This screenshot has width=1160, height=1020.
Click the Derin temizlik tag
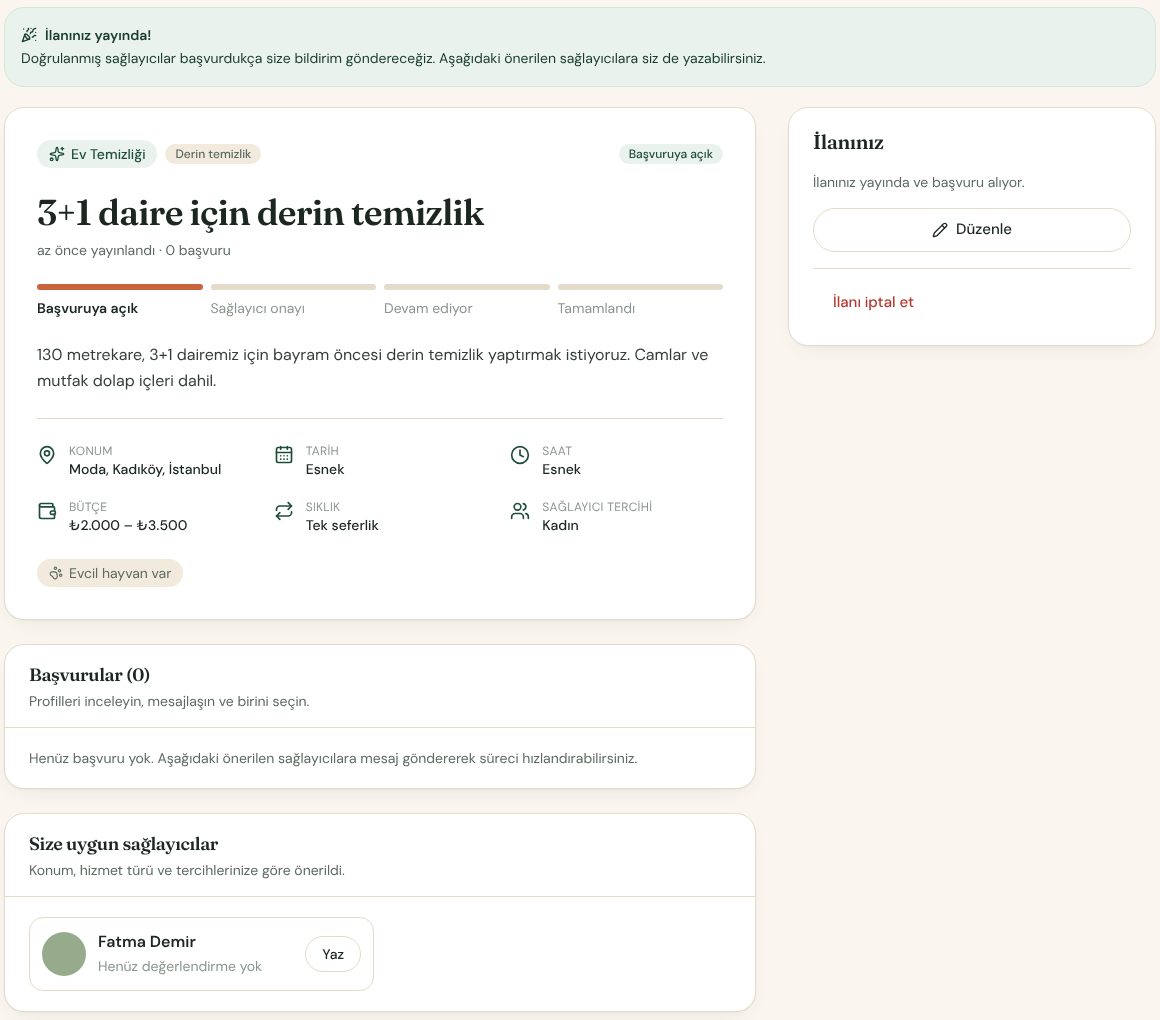213,154
